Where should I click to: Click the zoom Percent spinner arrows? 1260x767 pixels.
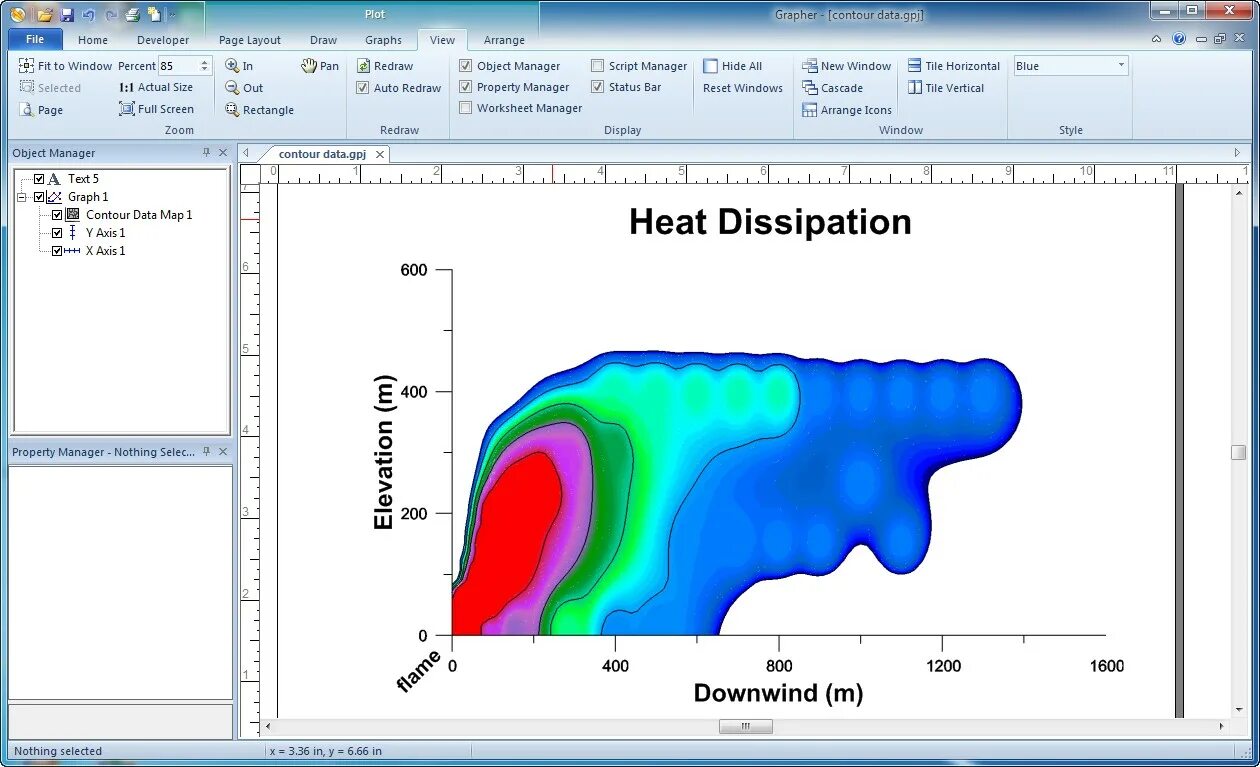205,66
